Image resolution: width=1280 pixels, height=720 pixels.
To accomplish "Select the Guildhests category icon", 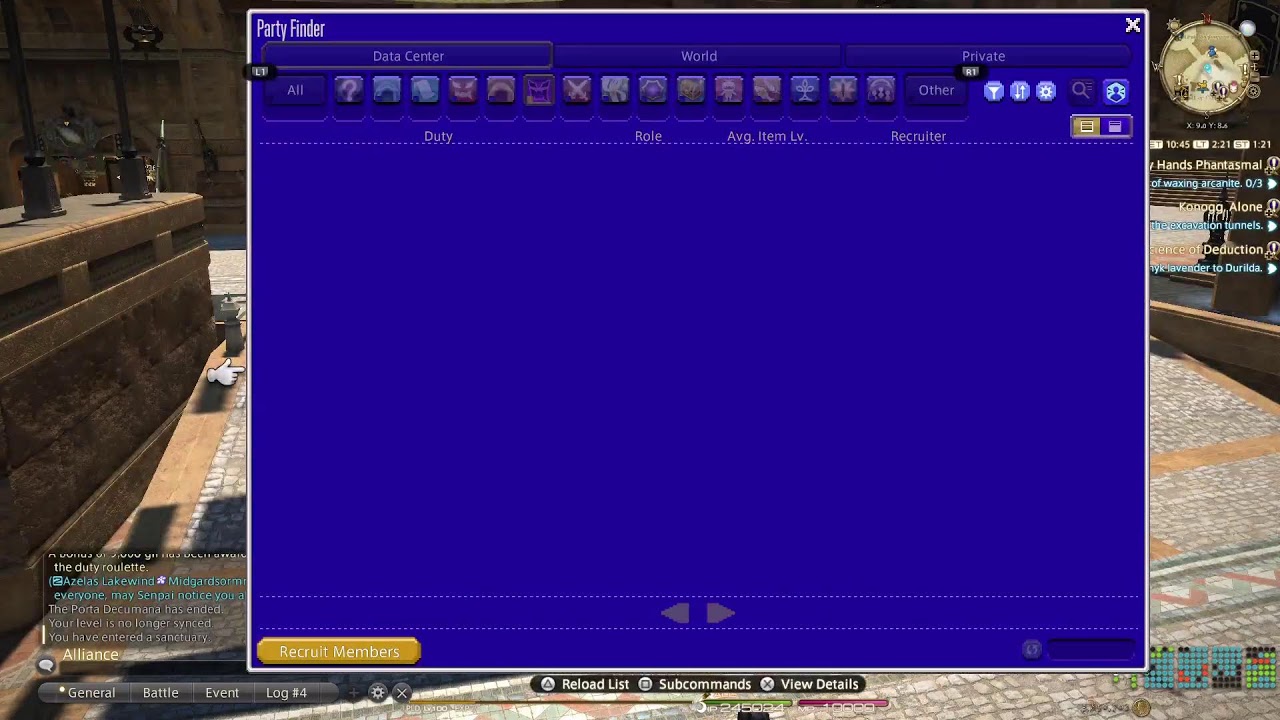I will [463, 91].
